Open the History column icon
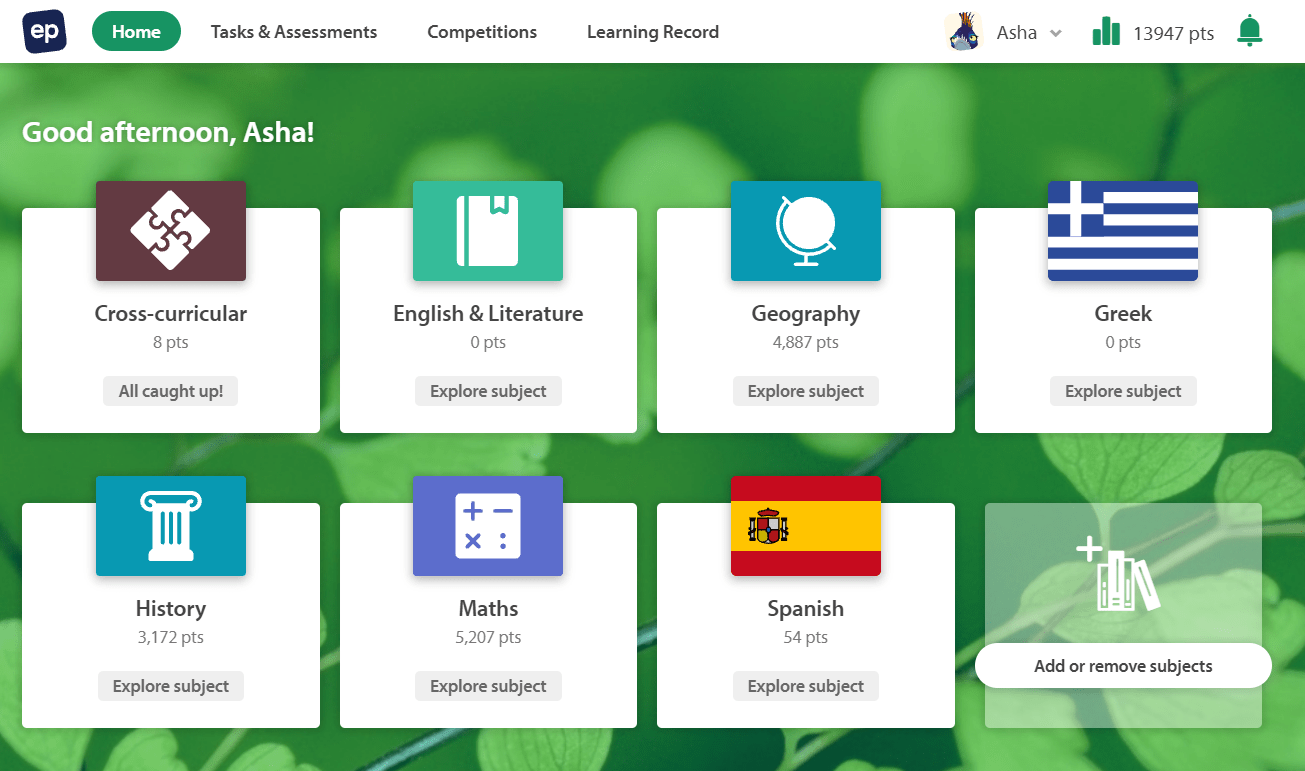The height and width of the screenshot is (771, 1305). [x=171, y=526]
